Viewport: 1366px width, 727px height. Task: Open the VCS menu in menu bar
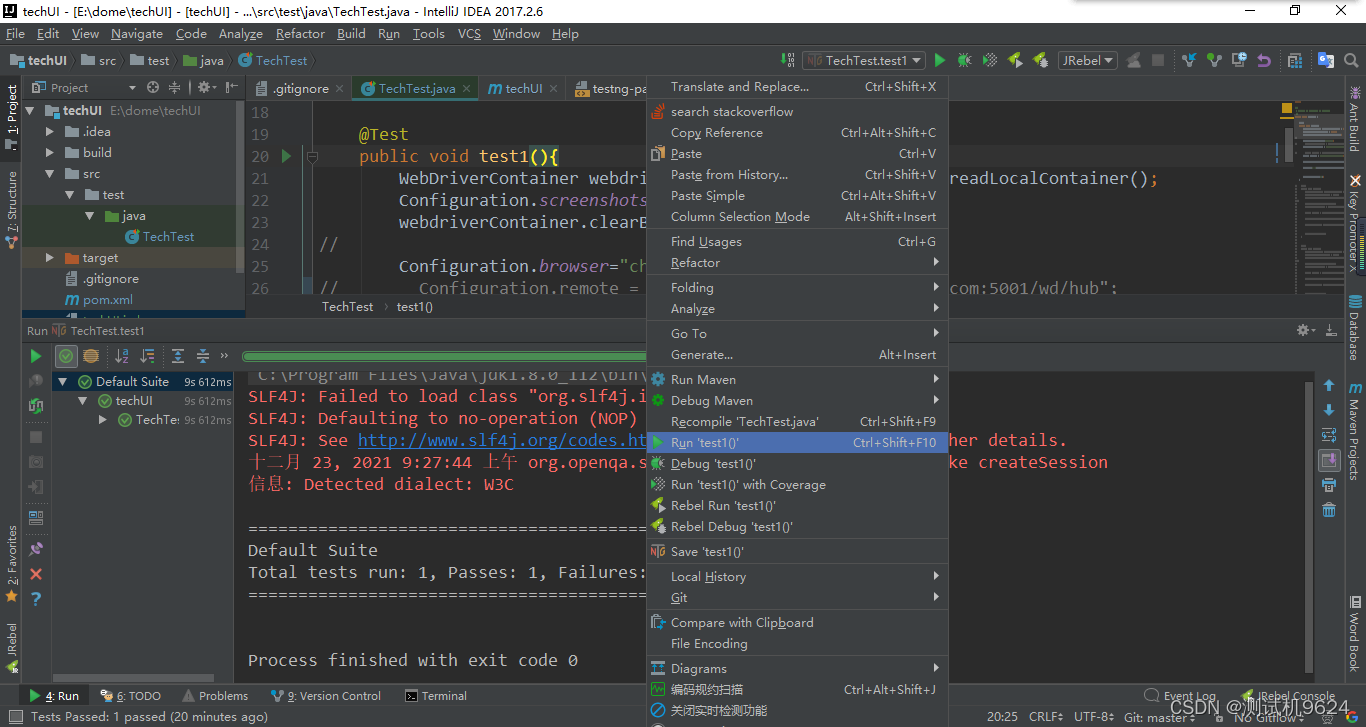coord(469,34)
